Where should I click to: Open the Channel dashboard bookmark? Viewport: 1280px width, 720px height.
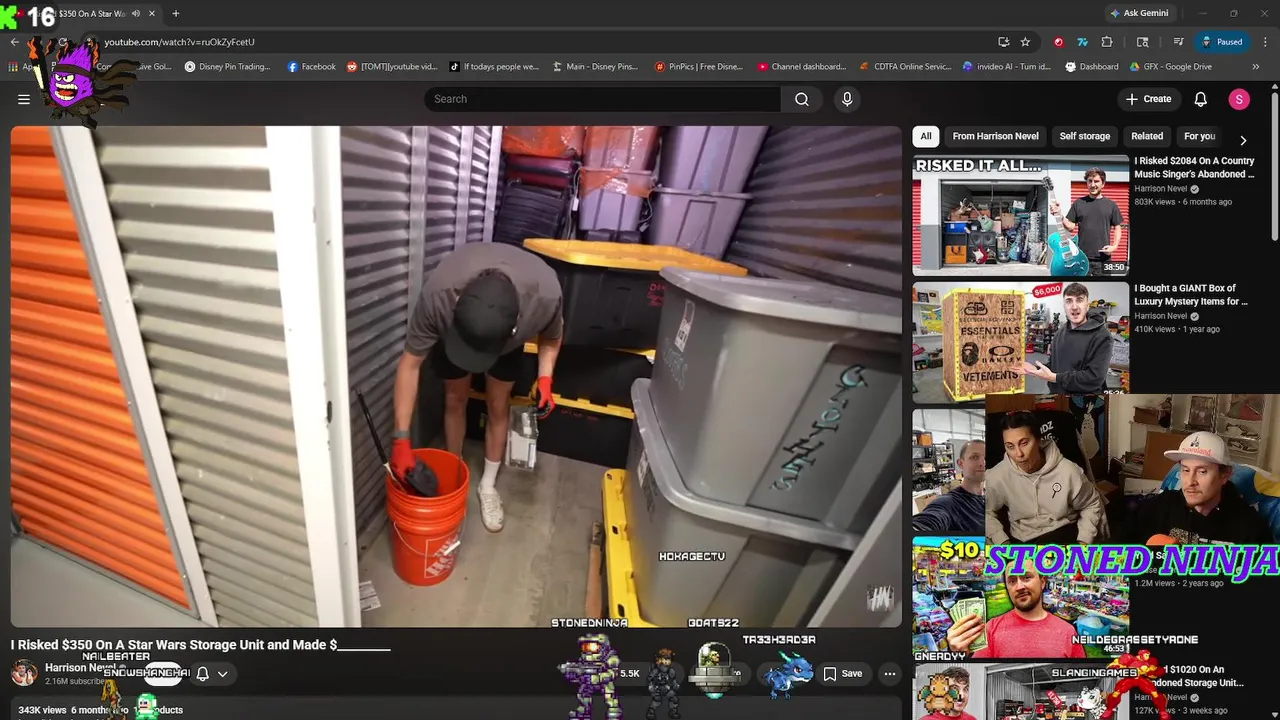pyautogui.click(x=802, y=67)
